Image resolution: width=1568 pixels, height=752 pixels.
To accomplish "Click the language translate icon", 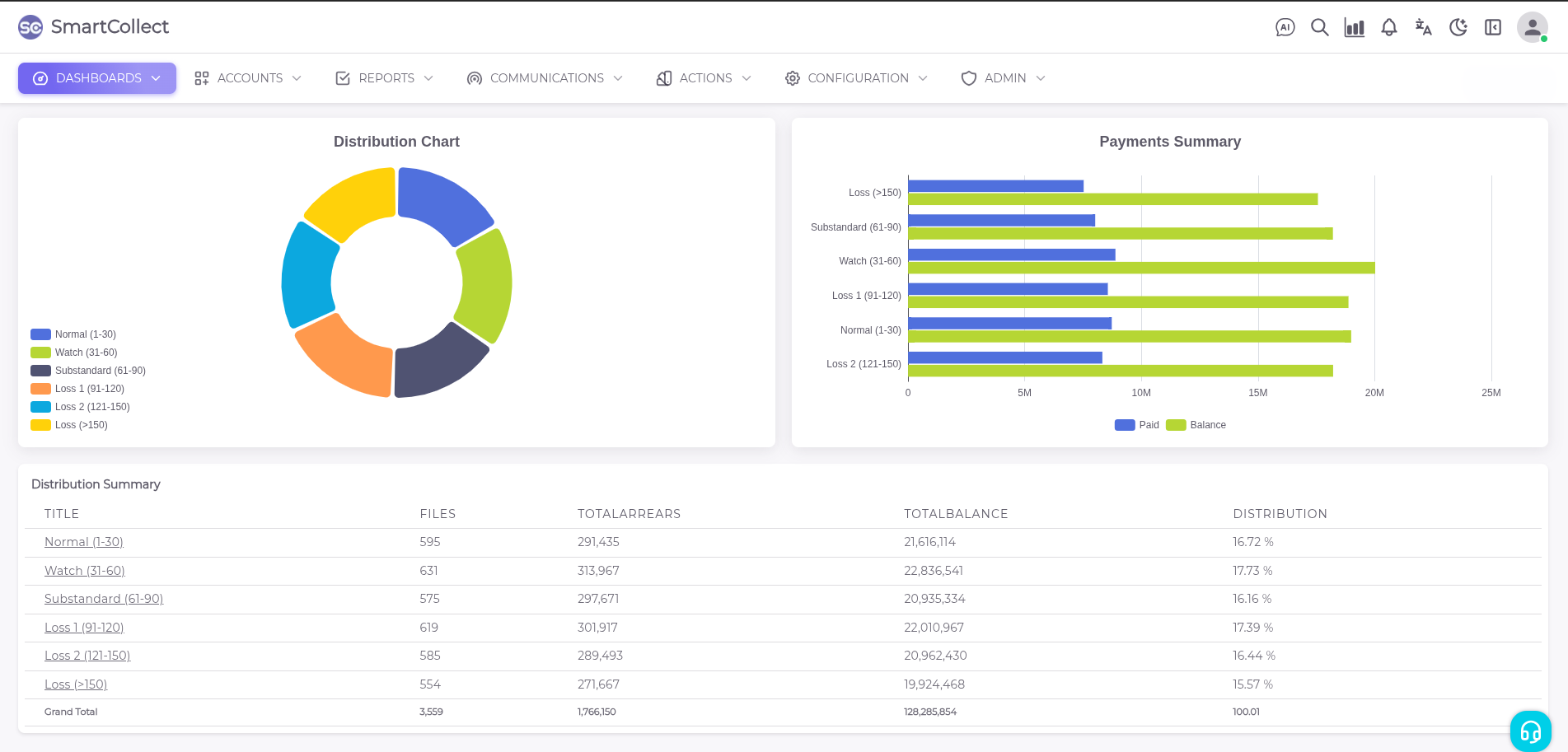I will click(1423, 27).
